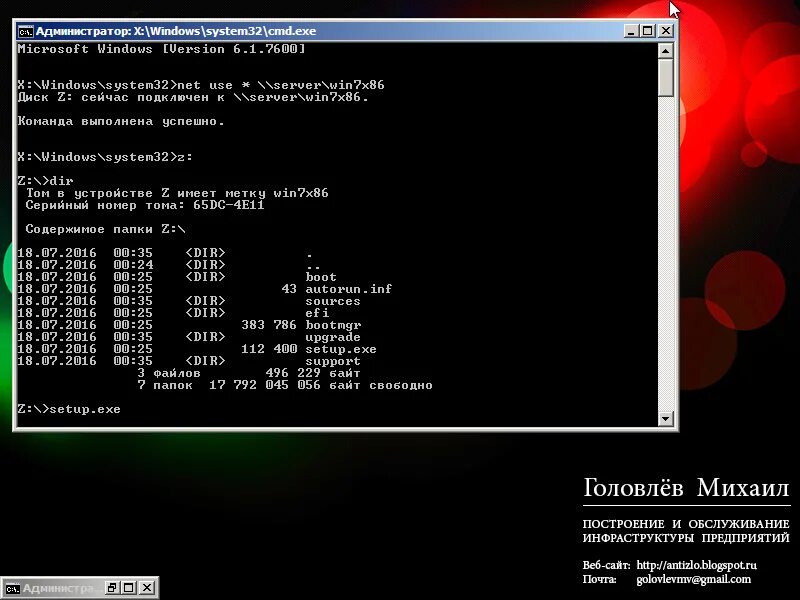This screenshot has height=600, width=800.
Task: Minimize the cmd.exe window
Action: 631,31
